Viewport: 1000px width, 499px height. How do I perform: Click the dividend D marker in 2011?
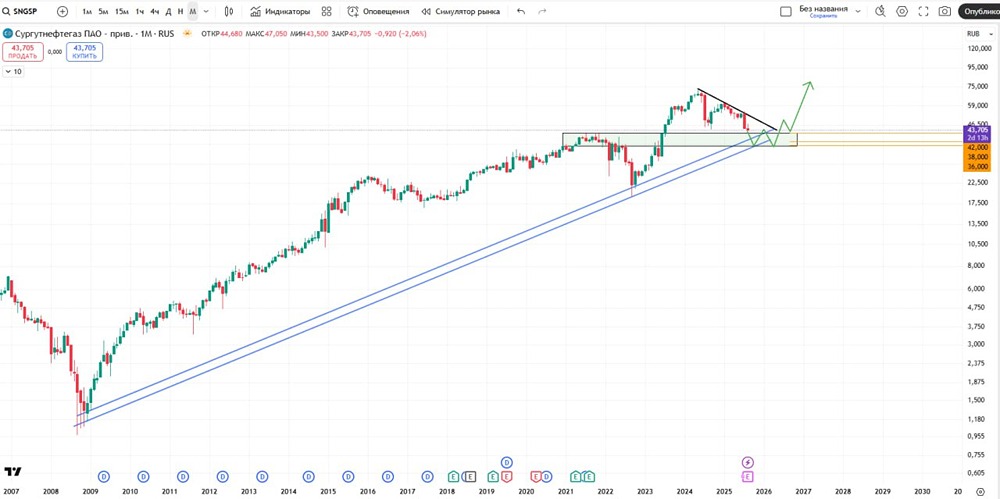pos(183,476)
